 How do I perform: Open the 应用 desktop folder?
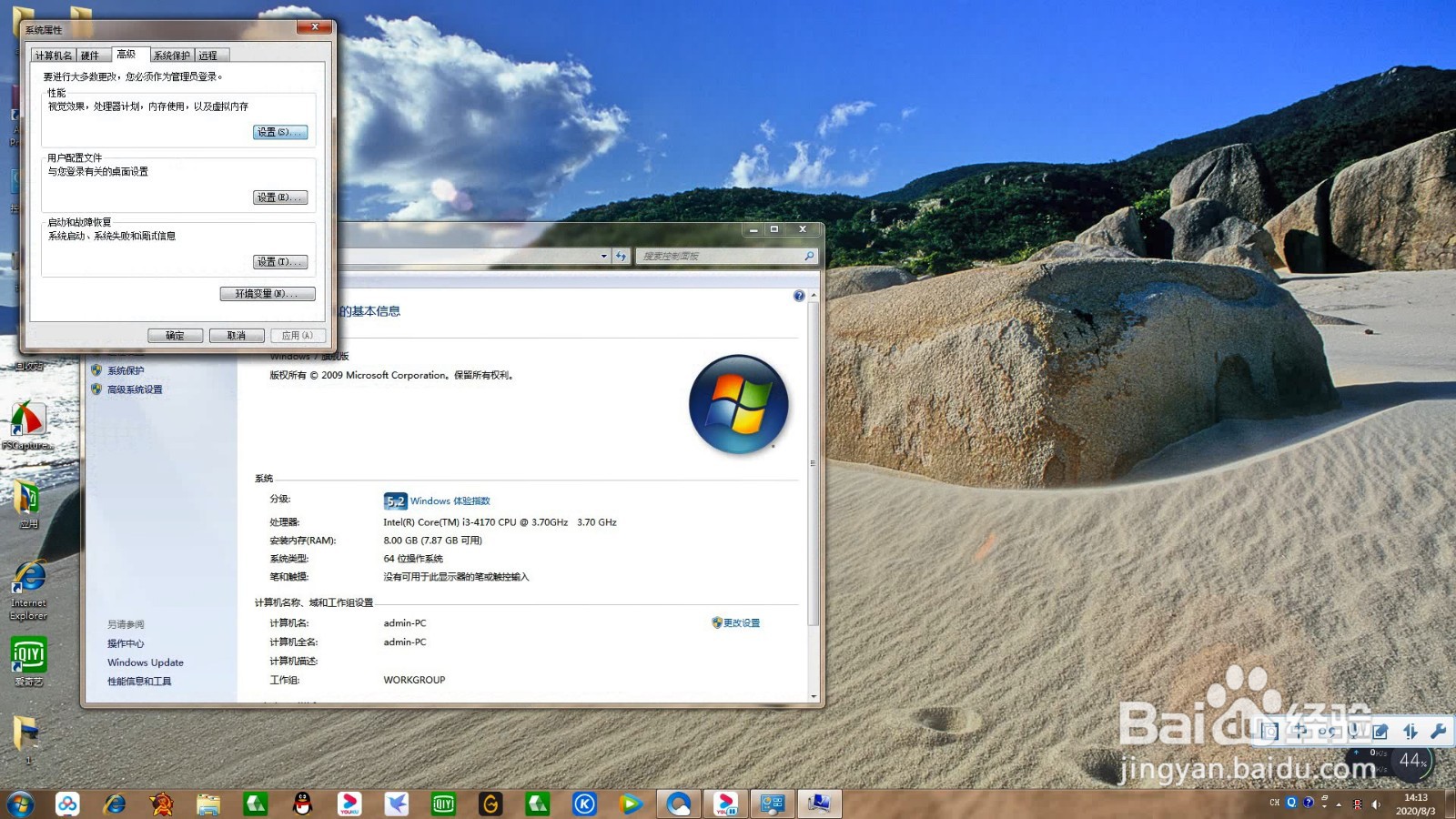point(29,504)
